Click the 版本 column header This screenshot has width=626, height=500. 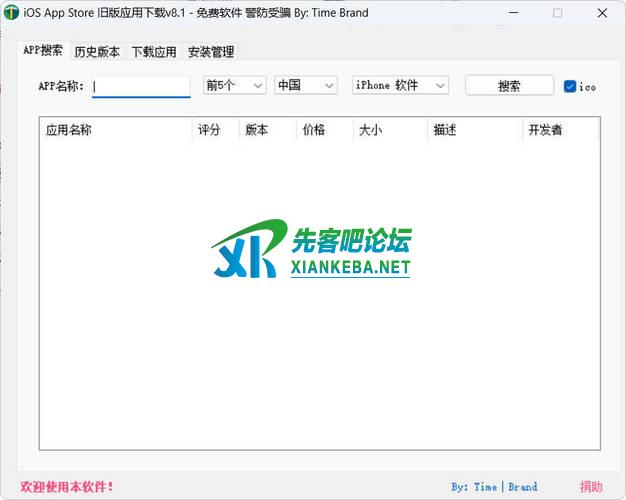(x=268, y=131)
